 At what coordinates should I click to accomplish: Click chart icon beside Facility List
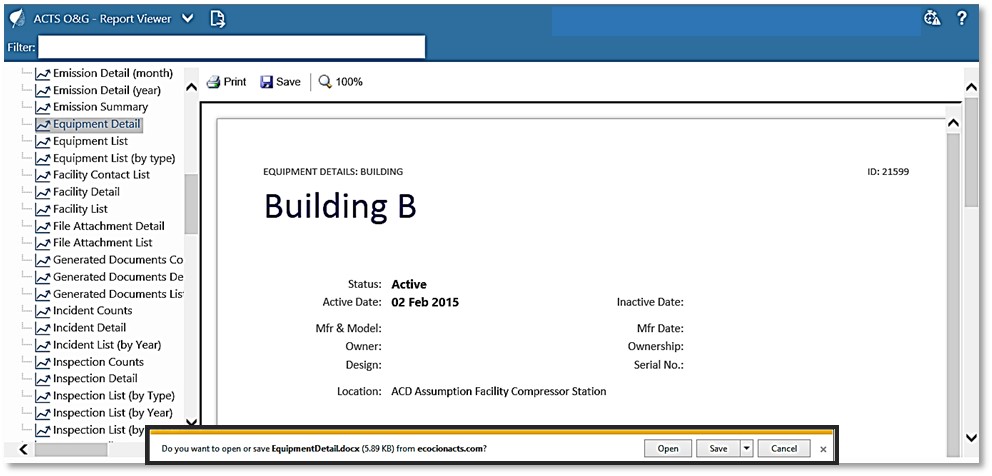point(42,210)
